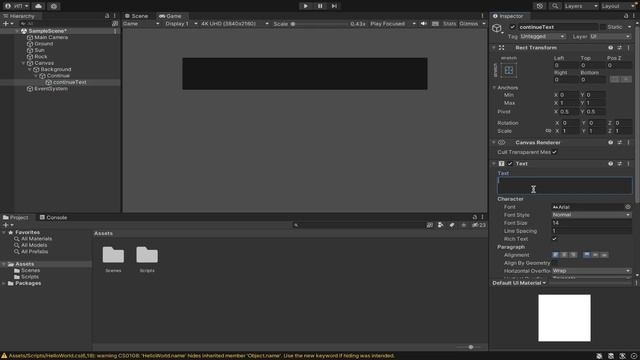640x360 pixels.
Task: Collapse the Background node in Hierarchy
Action: [30, 70]
